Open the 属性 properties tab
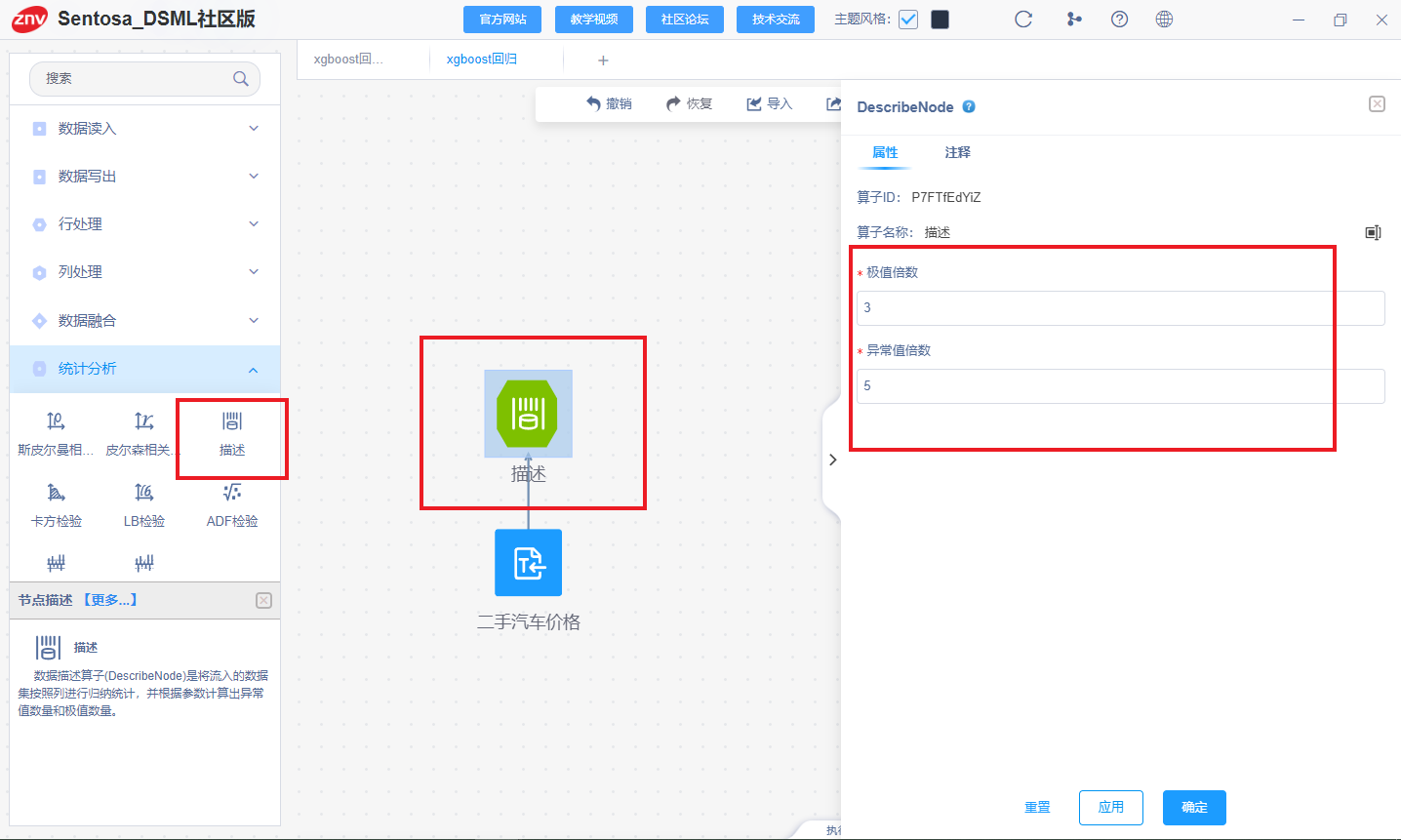This screenshot has width=1401, height=840. 885,152
